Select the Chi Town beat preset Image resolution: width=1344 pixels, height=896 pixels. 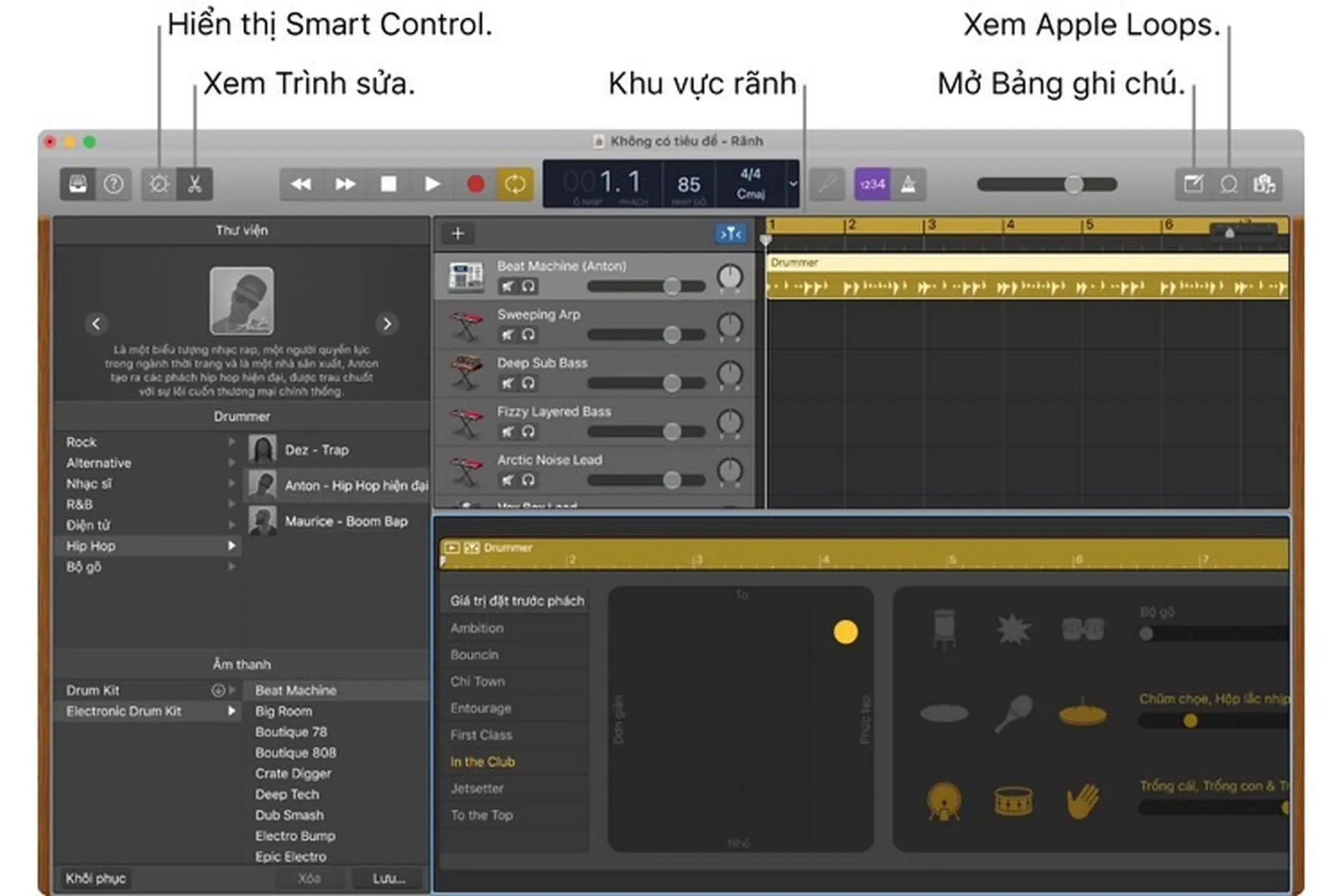[515, 681]
